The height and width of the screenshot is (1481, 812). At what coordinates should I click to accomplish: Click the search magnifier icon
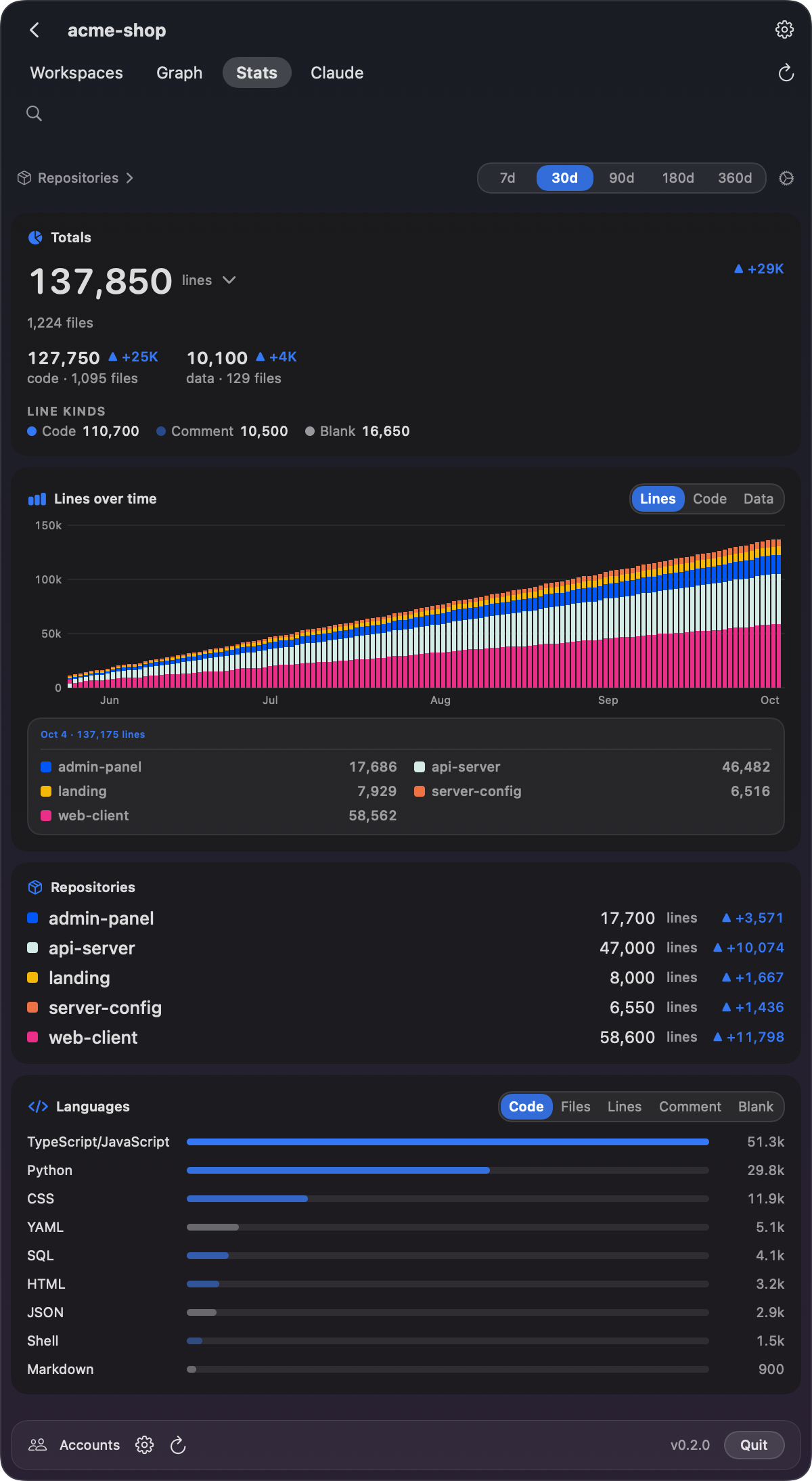(34, 114)
